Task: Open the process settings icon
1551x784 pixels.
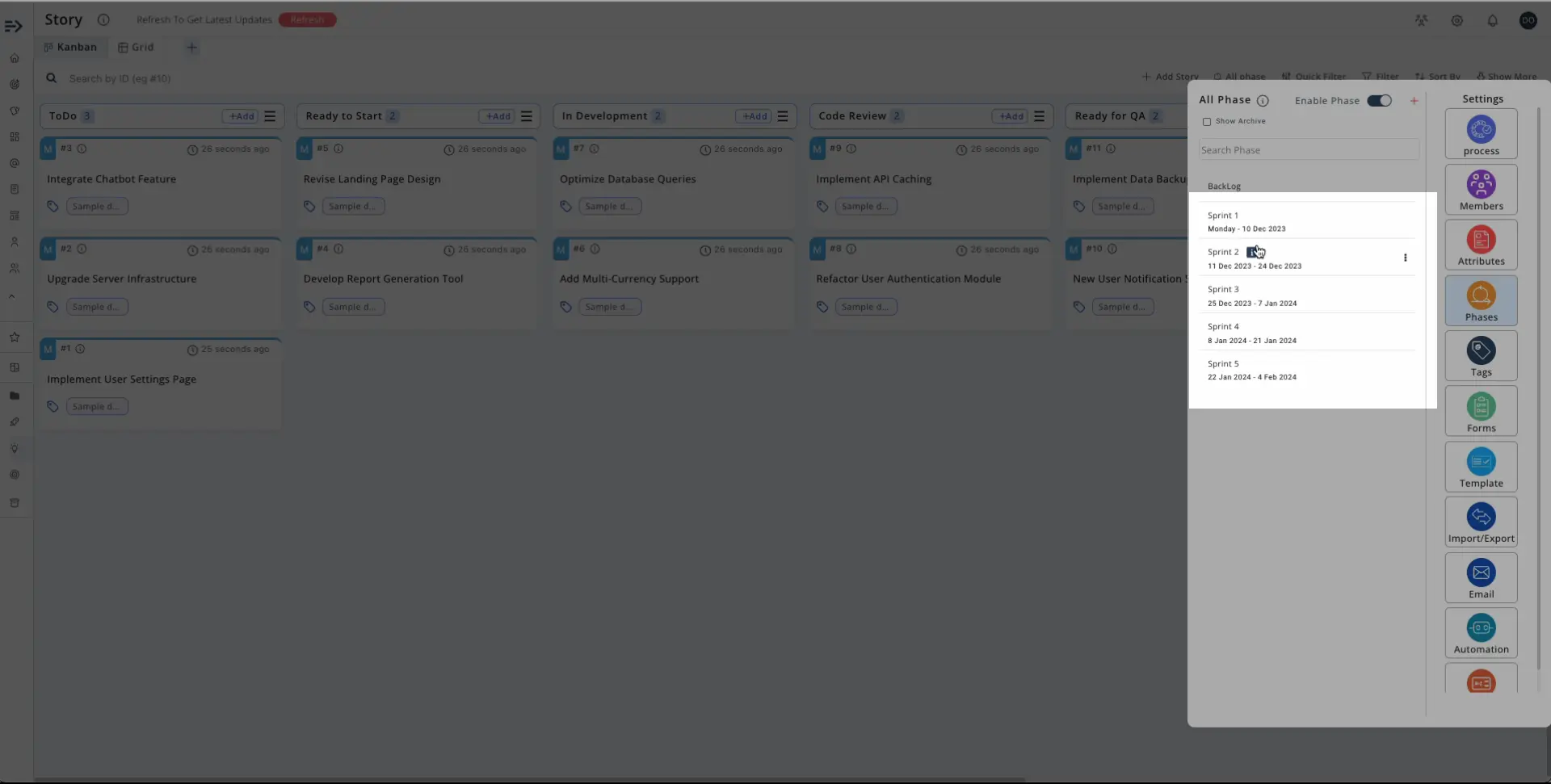Action: coord(1481,134)
